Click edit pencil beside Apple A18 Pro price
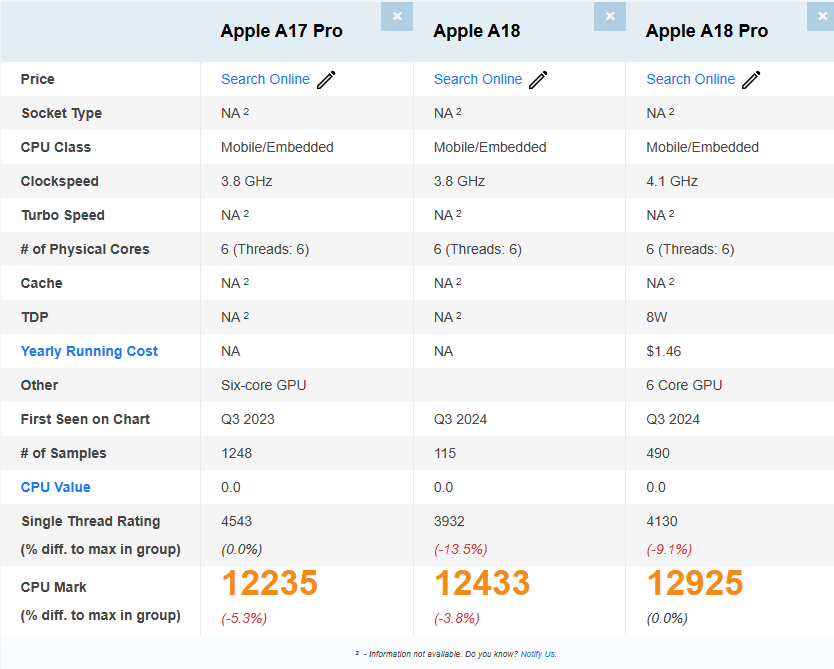The height and width of the screenshot is (669, 834). (751, 80)
